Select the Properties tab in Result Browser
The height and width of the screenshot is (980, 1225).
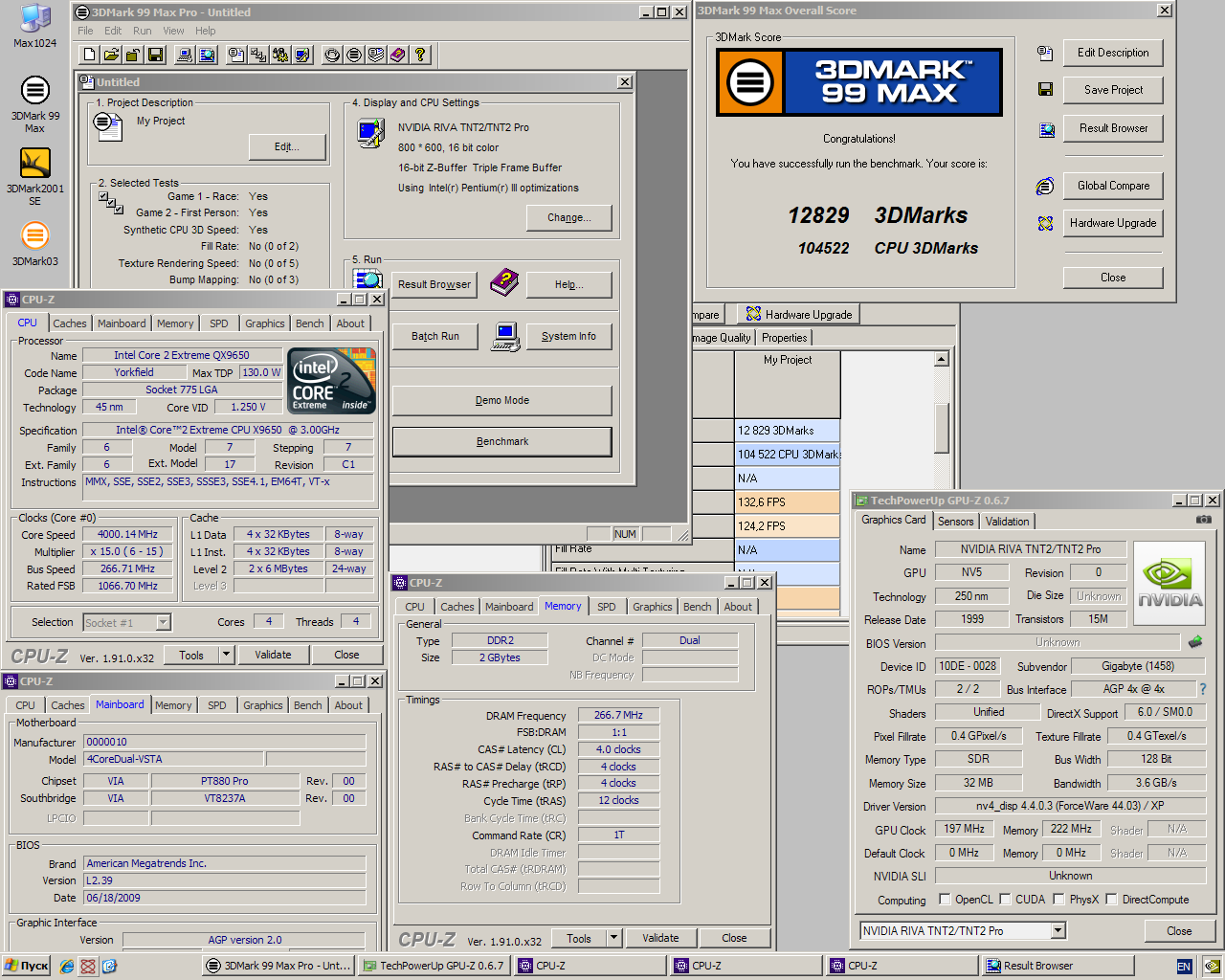(785, 338)
